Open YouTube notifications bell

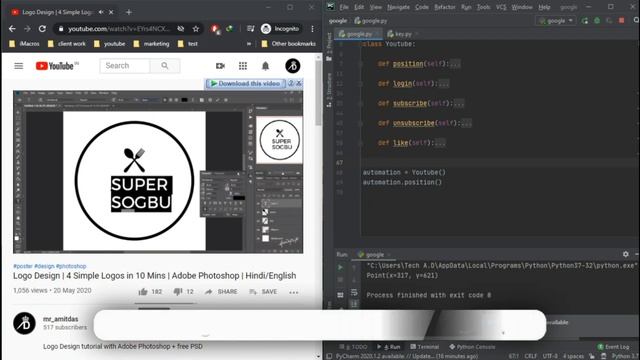265,66
